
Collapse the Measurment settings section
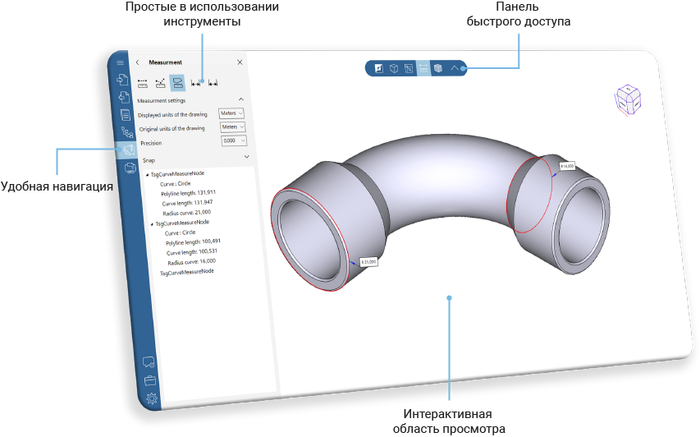click(241, 99)
